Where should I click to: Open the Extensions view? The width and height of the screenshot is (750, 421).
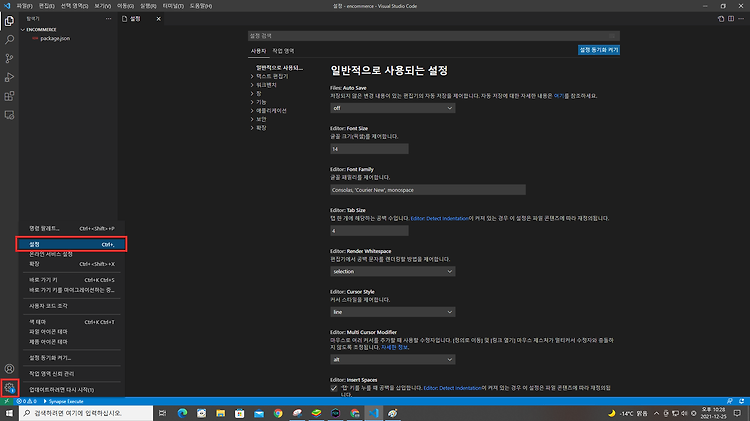[x=9, y=96]
